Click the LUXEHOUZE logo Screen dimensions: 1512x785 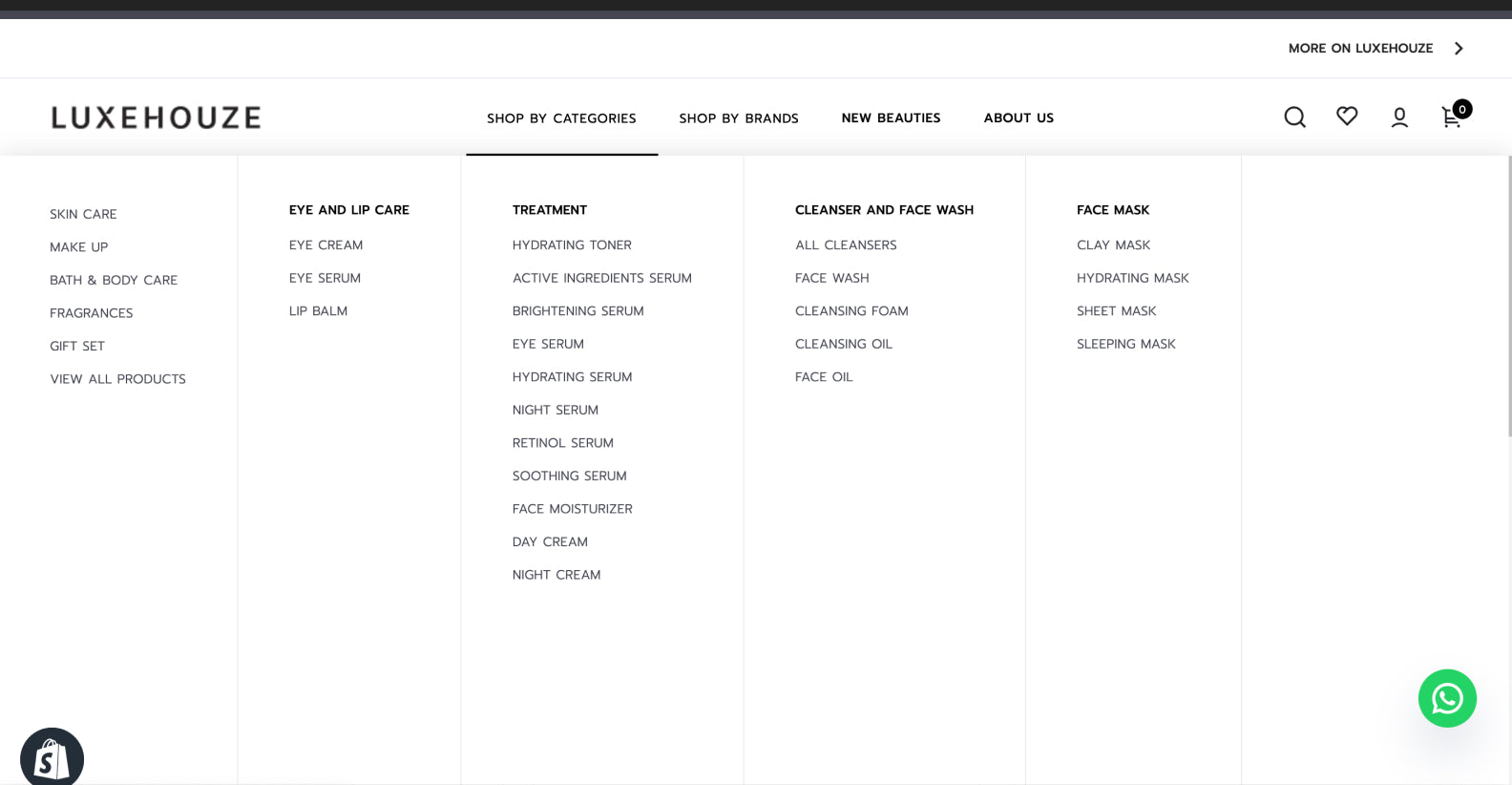tap(156, 117)
